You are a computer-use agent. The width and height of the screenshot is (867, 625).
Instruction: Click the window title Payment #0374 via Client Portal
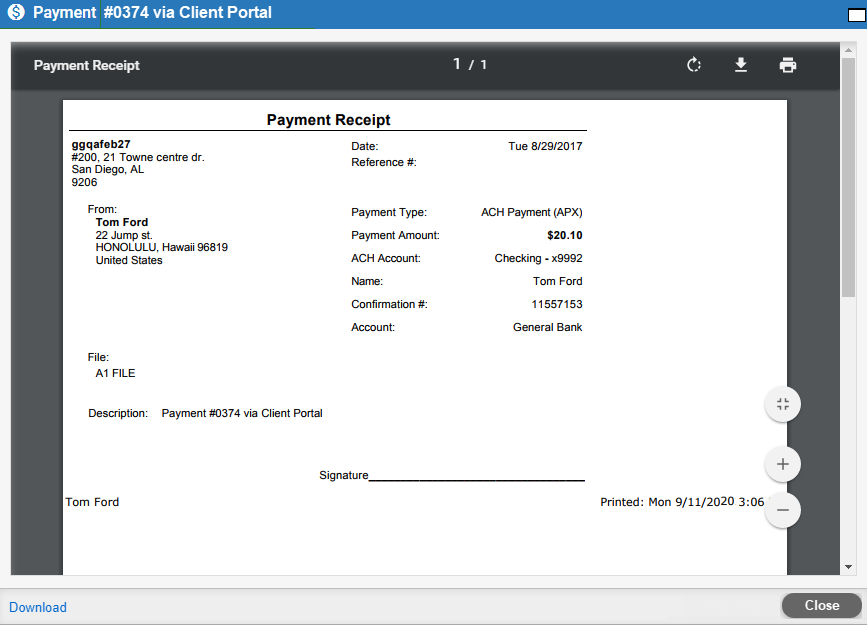pyautogui.click(x=152, y=12)
